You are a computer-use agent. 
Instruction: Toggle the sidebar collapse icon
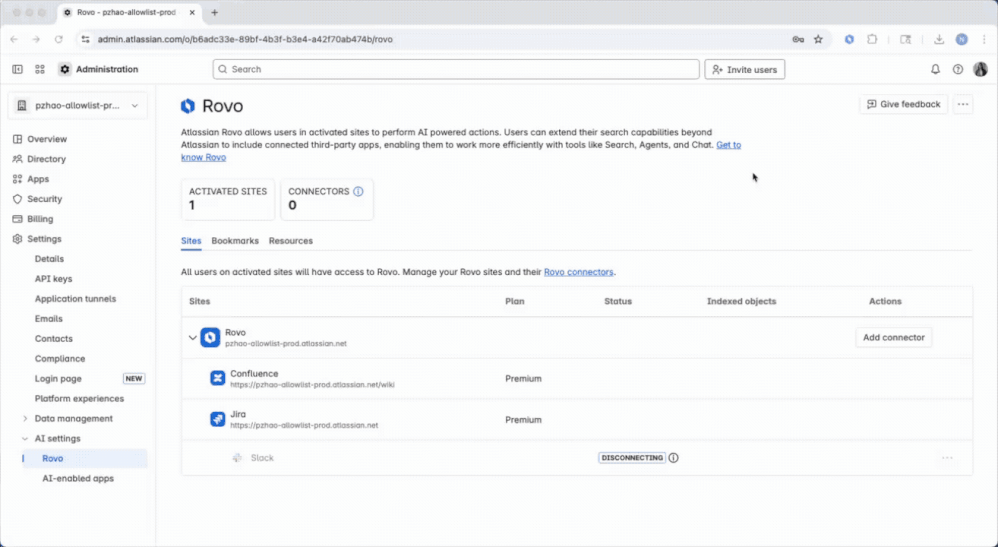[17, 69]
